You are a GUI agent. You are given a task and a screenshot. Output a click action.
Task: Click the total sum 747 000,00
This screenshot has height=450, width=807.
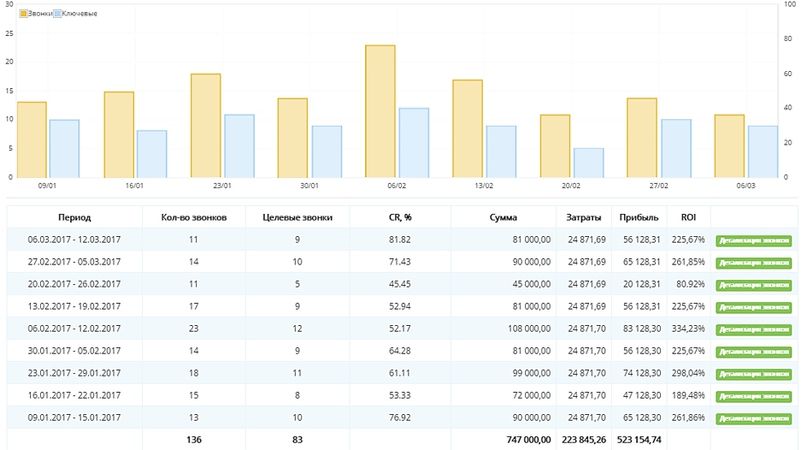(x=529, y=440)
